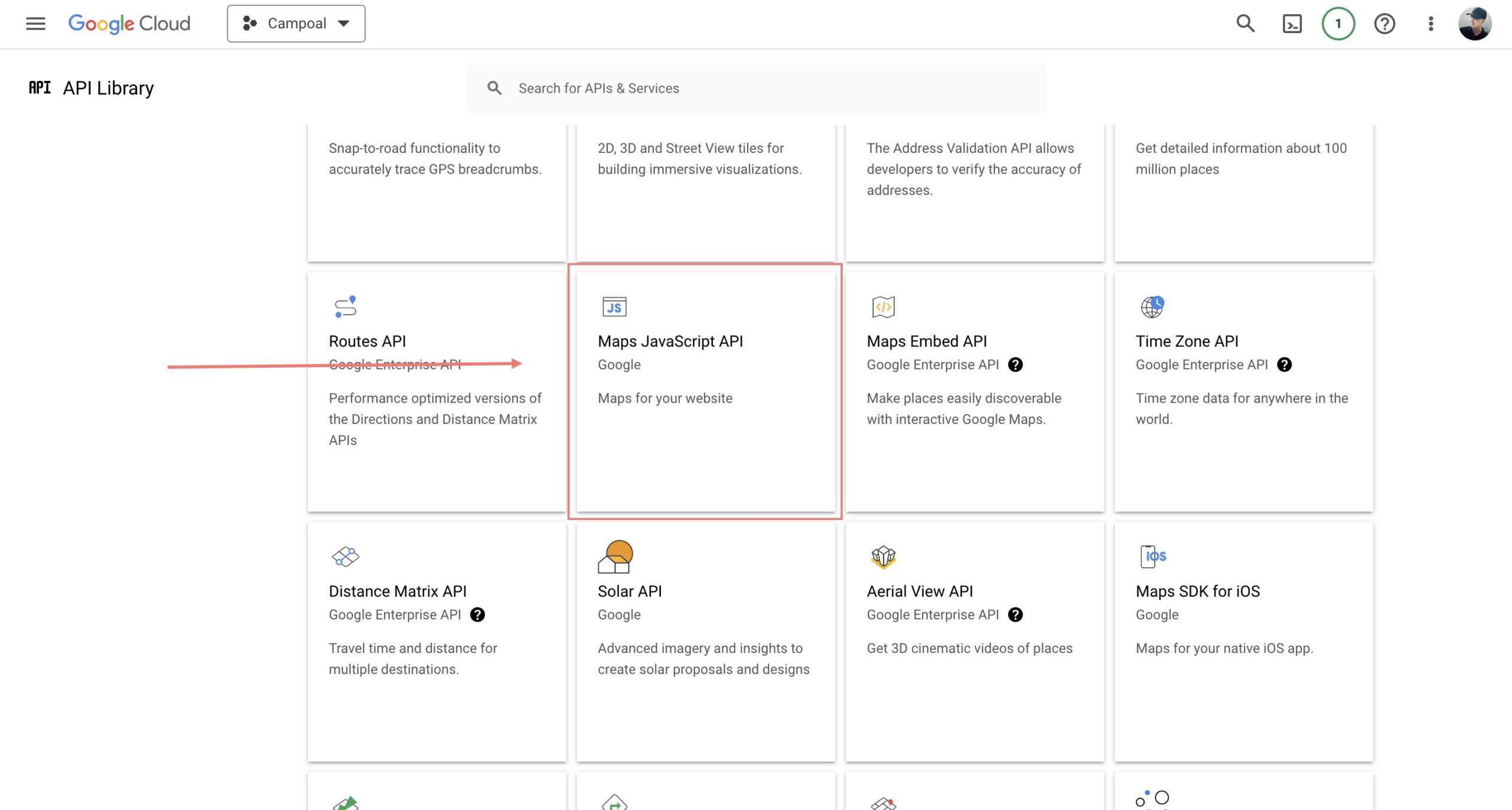Open the Routes API card title

coord(367,341)
